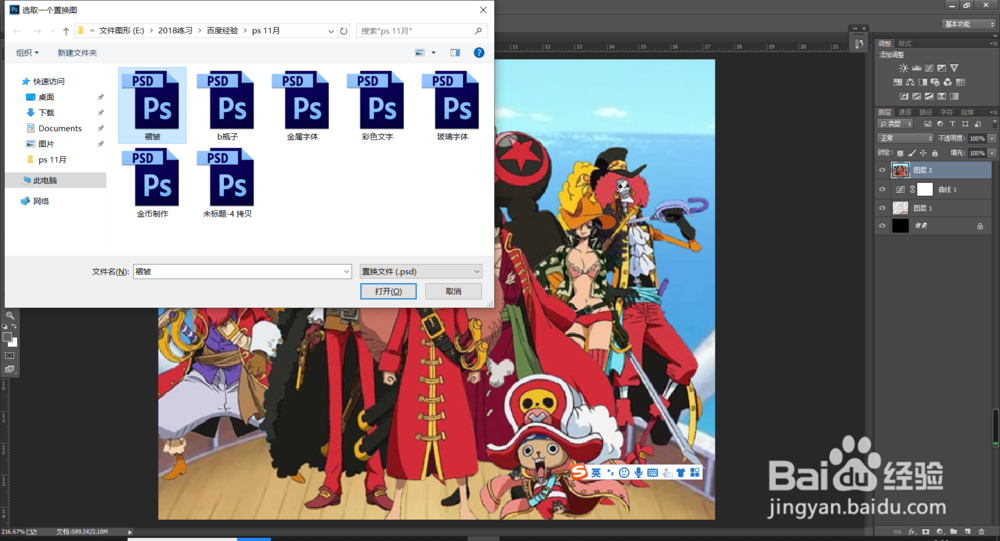
Task: Add an Invert adjustment
Action: (904, 96)
